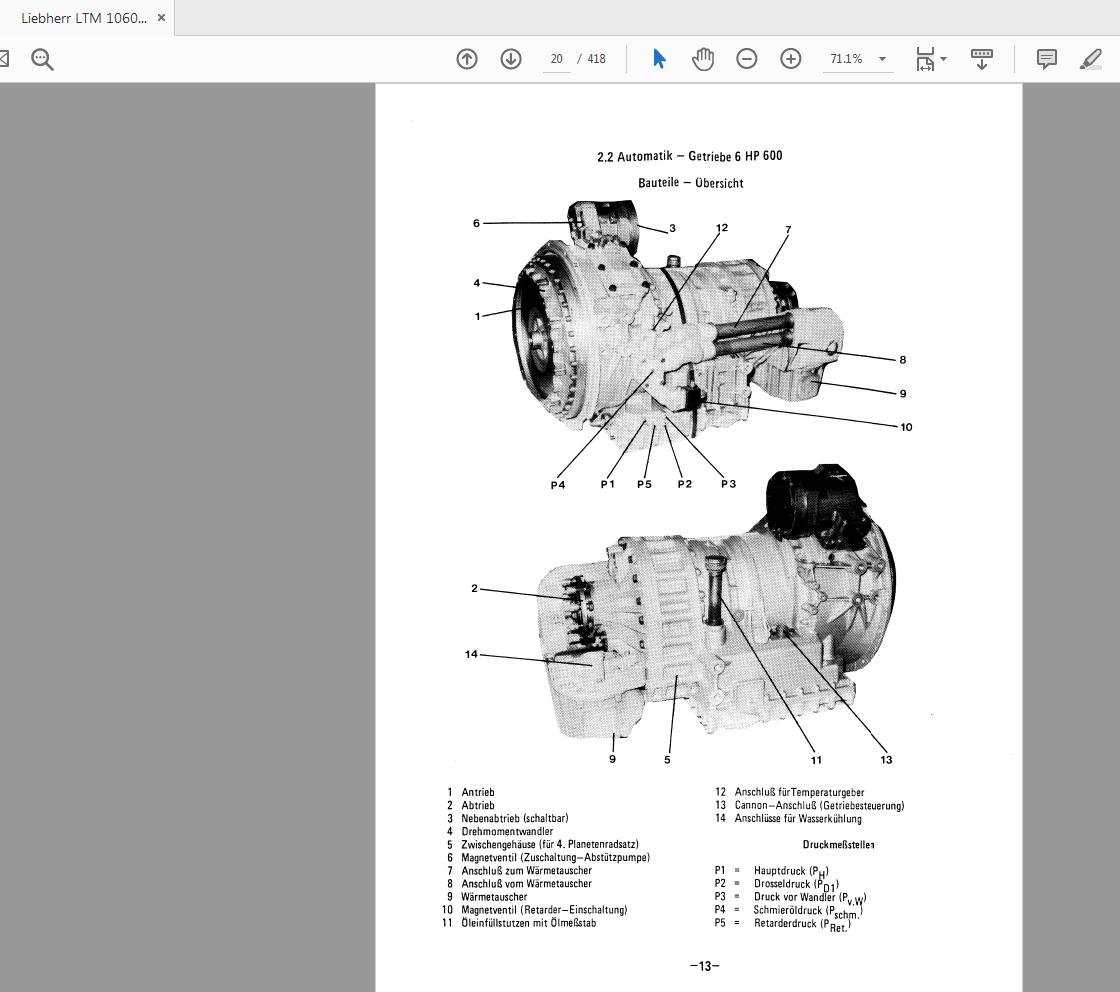Close the Liebherr LTM 1060 tab

tap(161, 18)
